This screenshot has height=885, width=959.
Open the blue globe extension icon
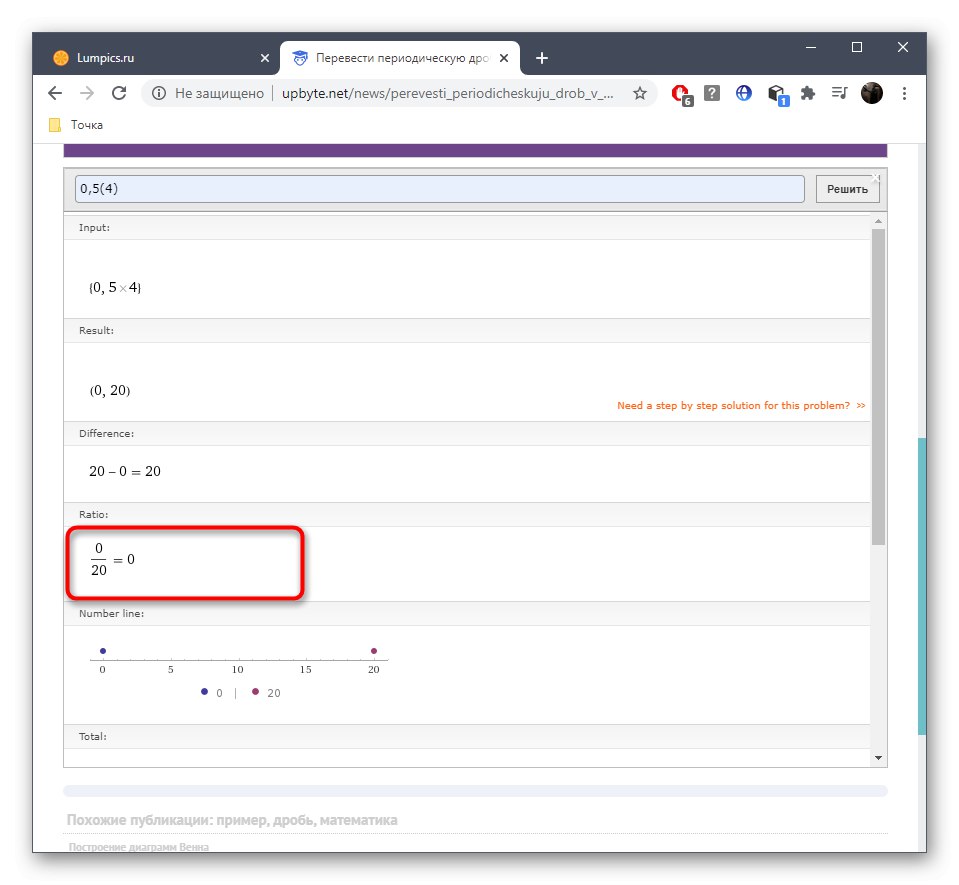tap(744, 93)
